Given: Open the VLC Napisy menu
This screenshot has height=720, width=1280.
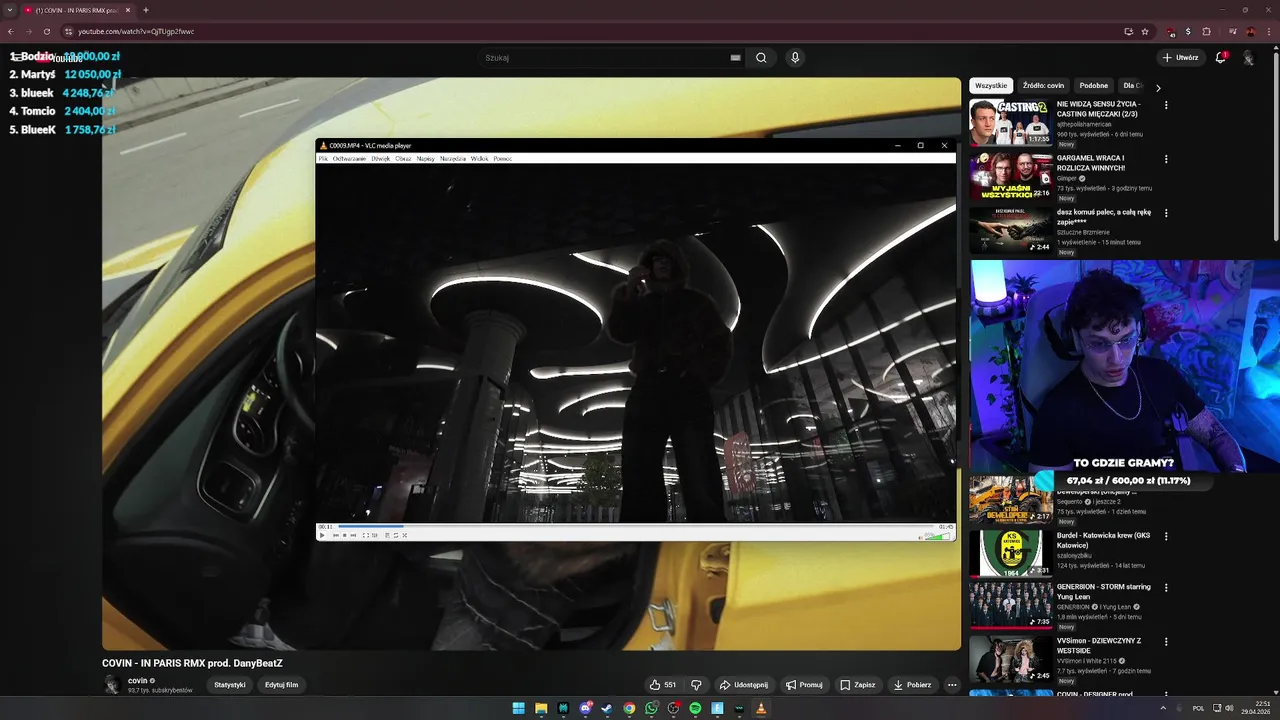Looking at the screenshot, I should pos(426,158).
